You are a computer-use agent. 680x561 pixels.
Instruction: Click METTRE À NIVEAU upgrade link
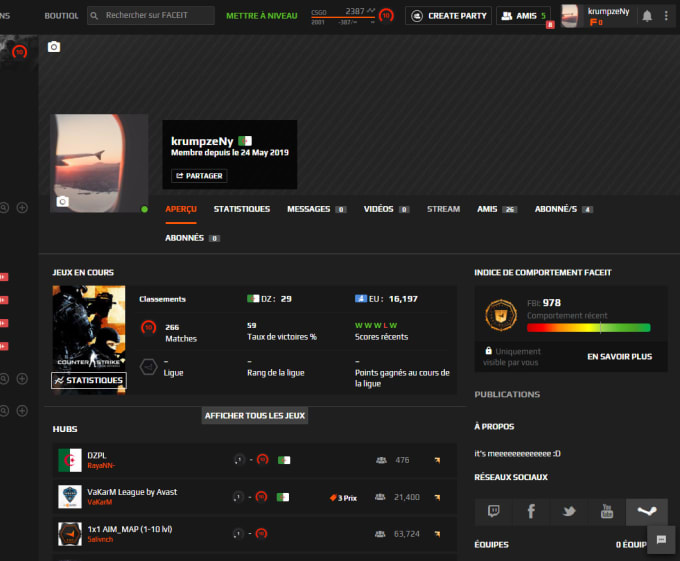[x=262, y=16]
